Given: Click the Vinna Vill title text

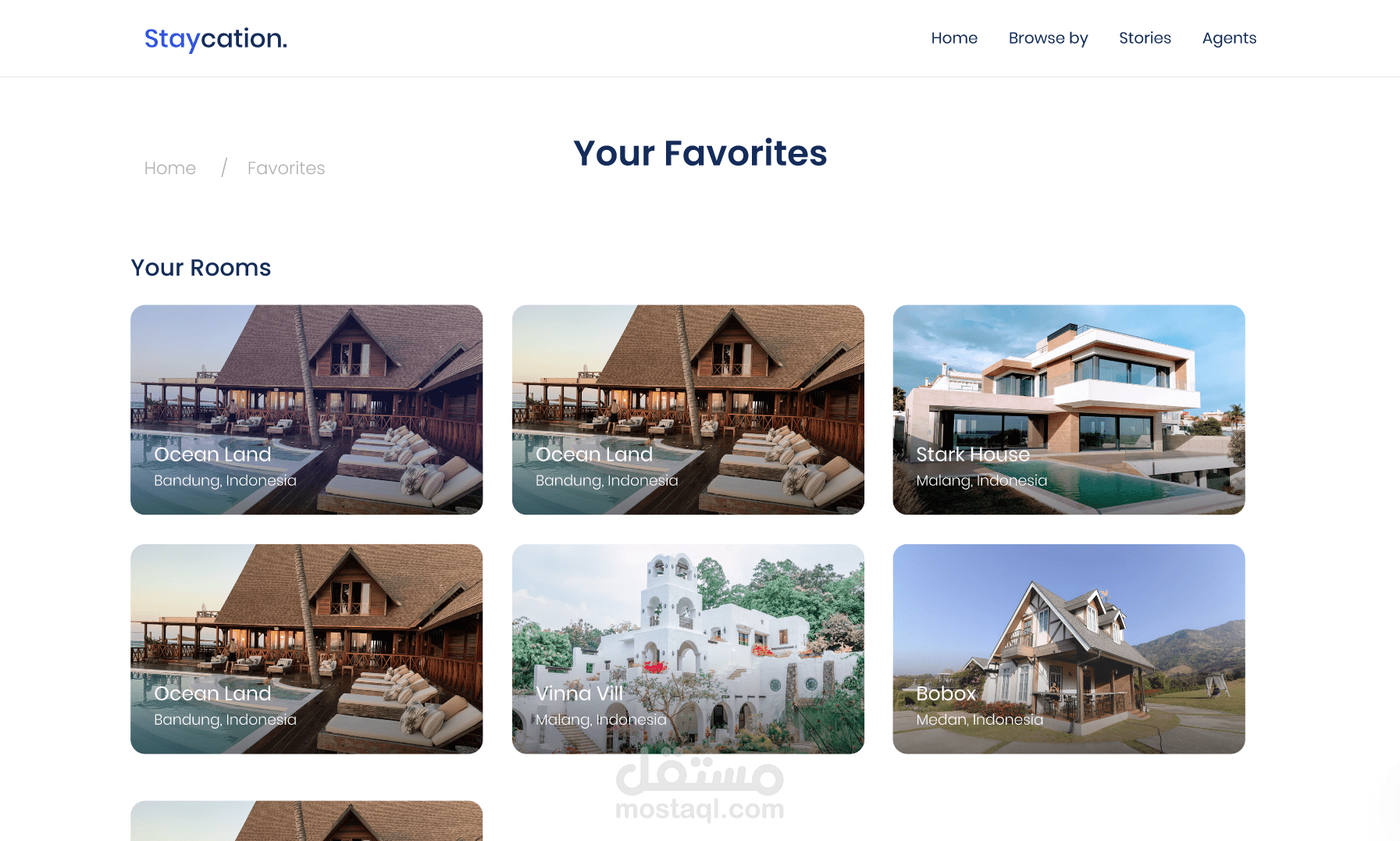Looking at the screenshot, I should (579, 693).
